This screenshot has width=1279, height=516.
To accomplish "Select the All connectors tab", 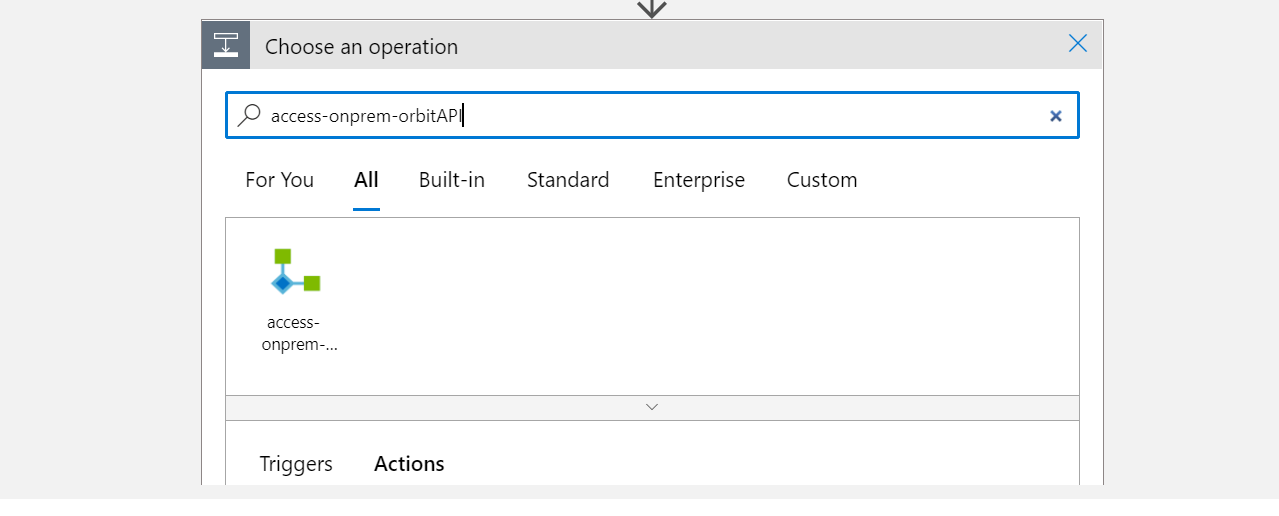I will pos(366,180).
